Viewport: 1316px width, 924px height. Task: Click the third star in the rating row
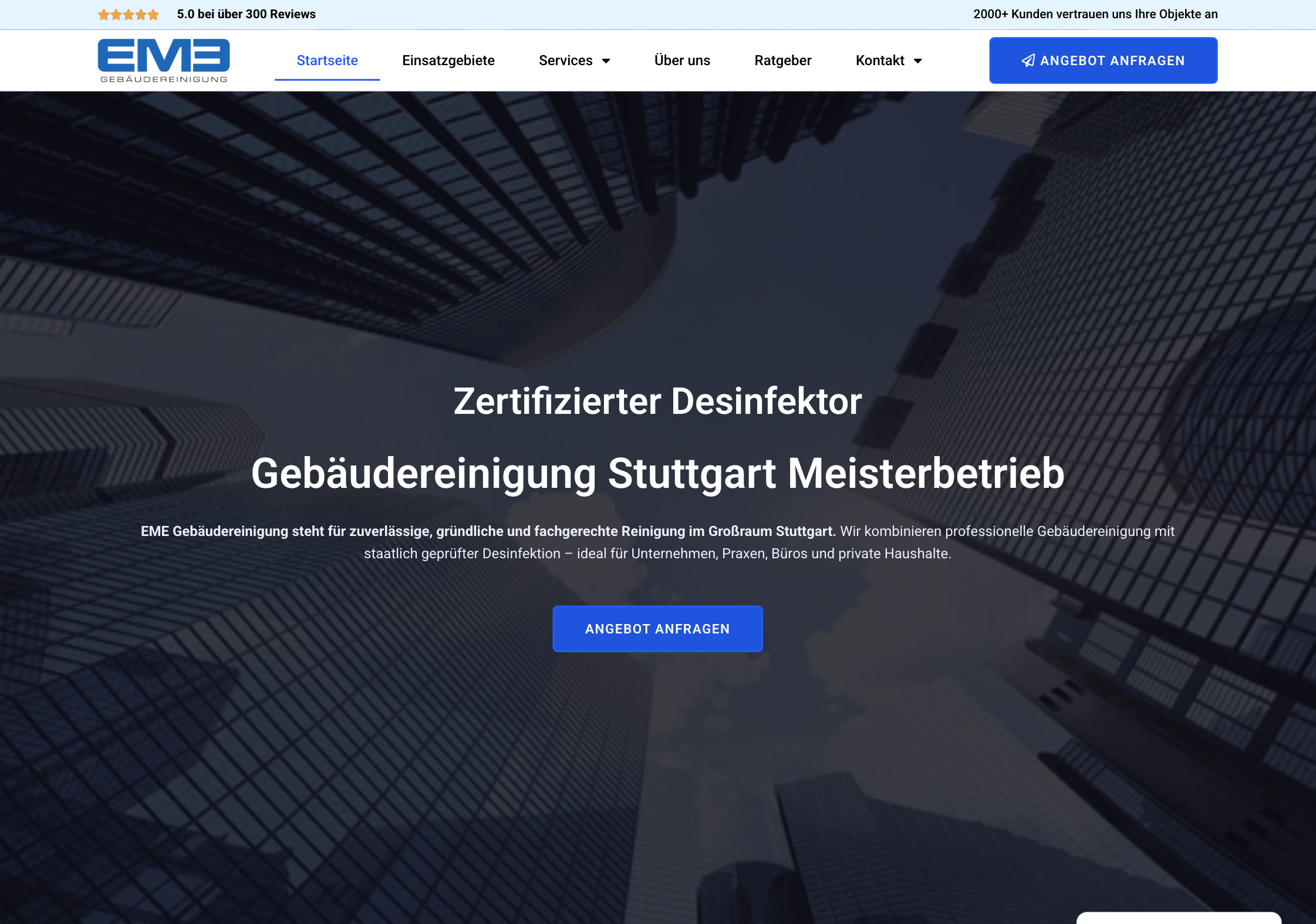click(x=129, y=14)
